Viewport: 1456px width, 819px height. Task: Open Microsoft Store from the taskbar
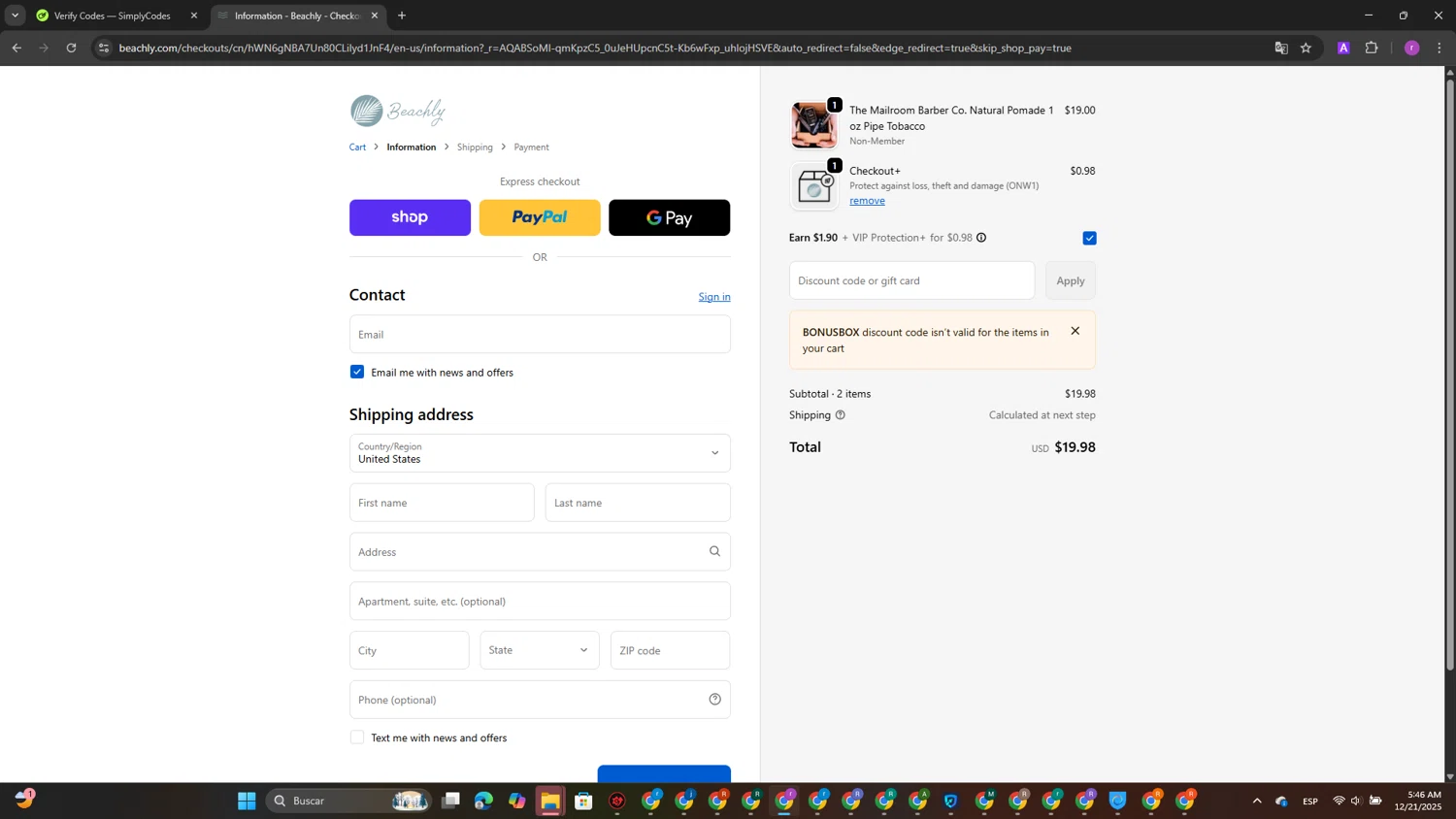[x=583, y=801]
